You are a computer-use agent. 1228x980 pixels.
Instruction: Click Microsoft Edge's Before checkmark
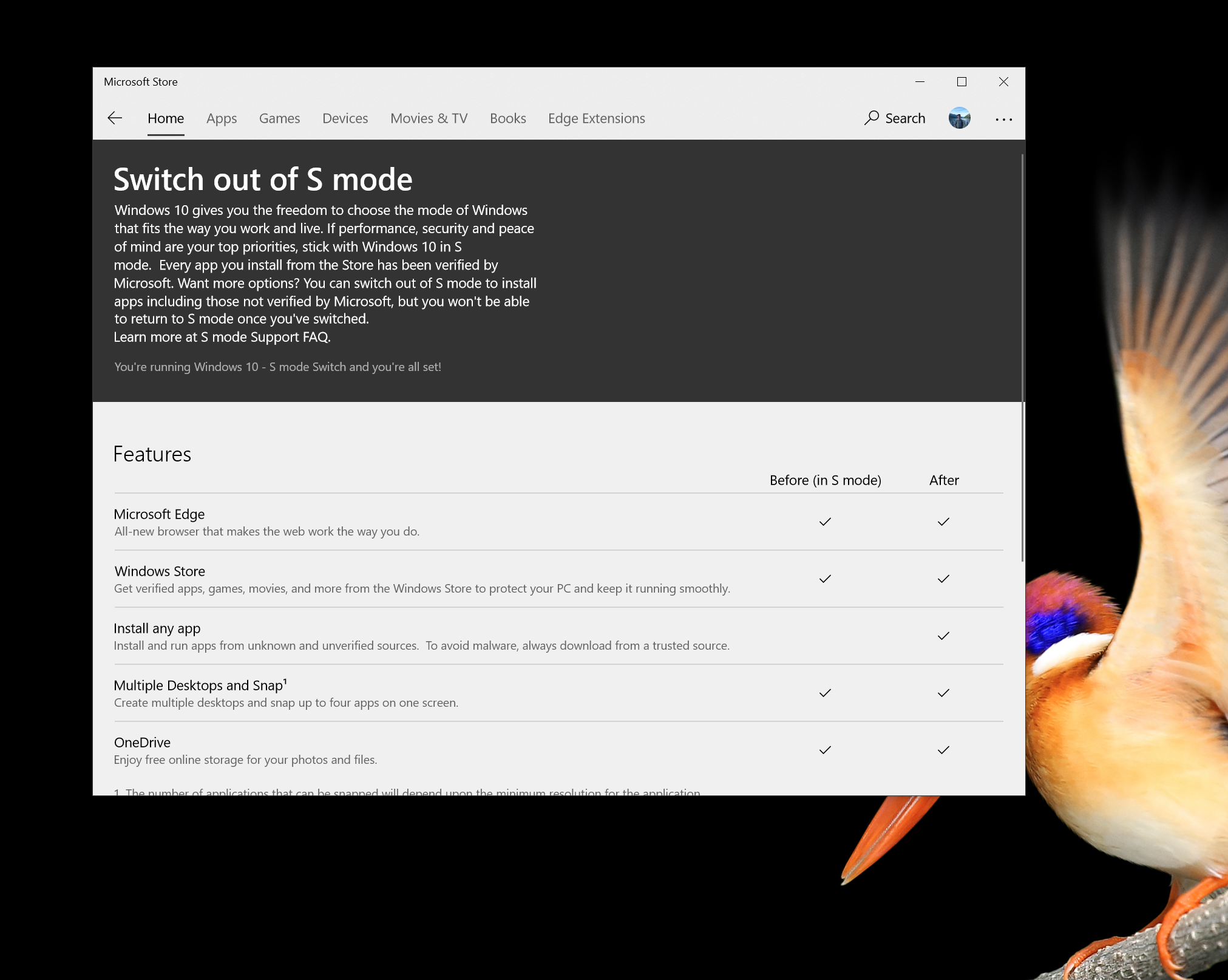pos(825,522)
